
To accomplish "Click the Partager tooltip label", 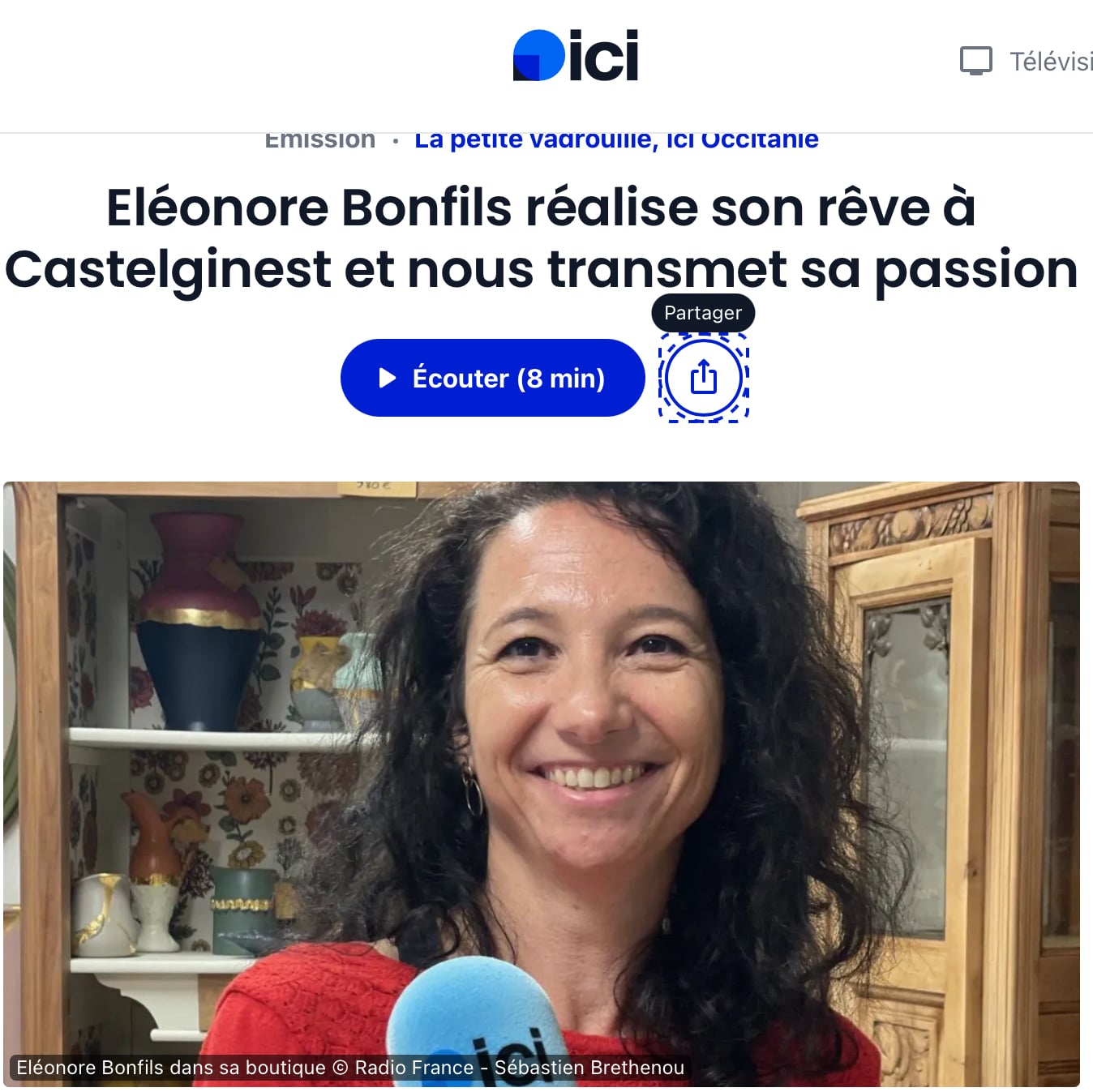I will tap(703, 313).
